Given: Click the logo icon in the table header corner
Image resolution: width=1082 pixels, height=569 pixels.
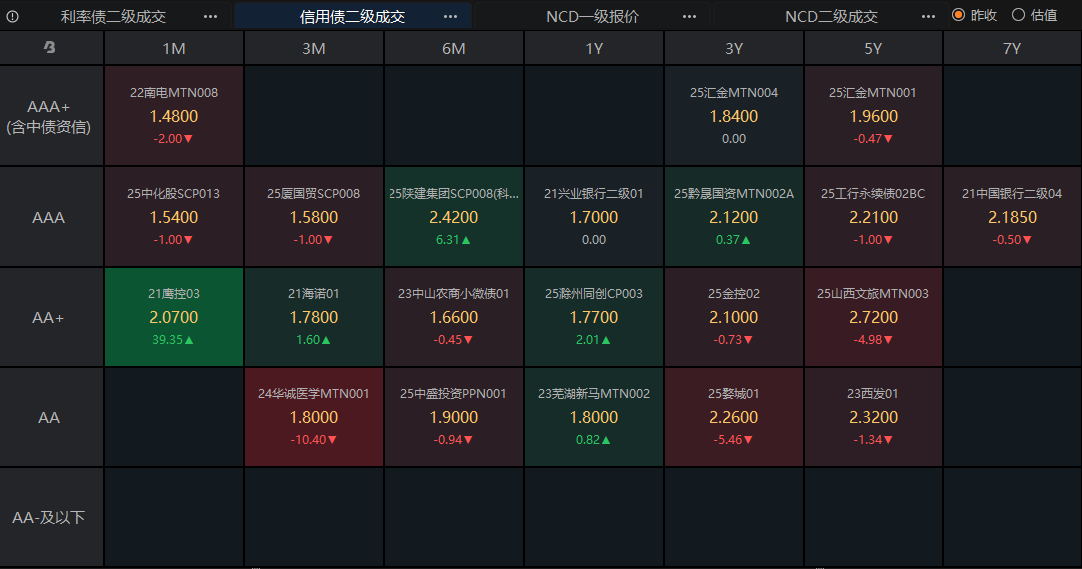Looking at the screenshot, I should click(50, 48).
